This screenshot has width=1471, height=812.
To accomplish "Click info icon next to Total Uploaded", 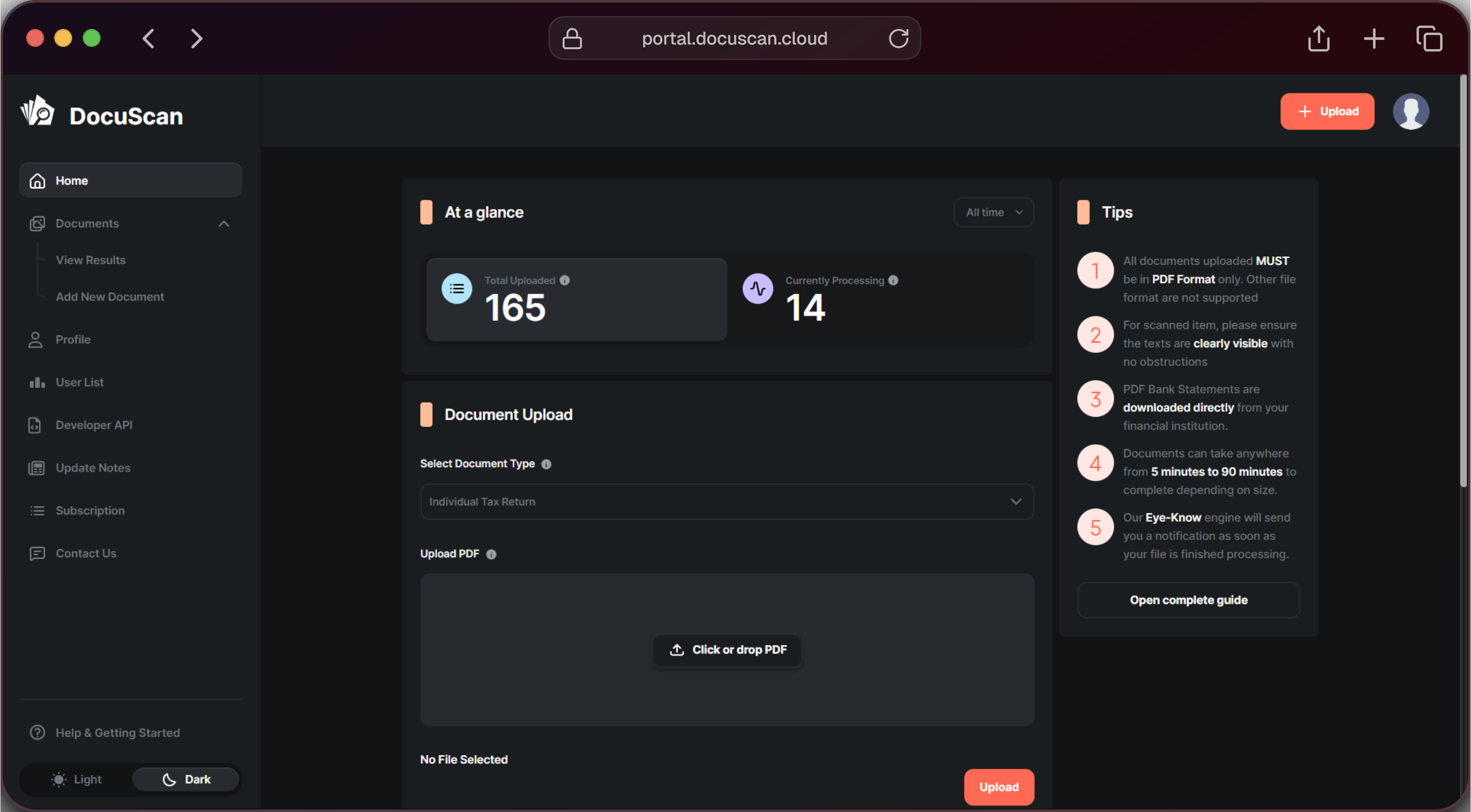I will pos(565,280).
